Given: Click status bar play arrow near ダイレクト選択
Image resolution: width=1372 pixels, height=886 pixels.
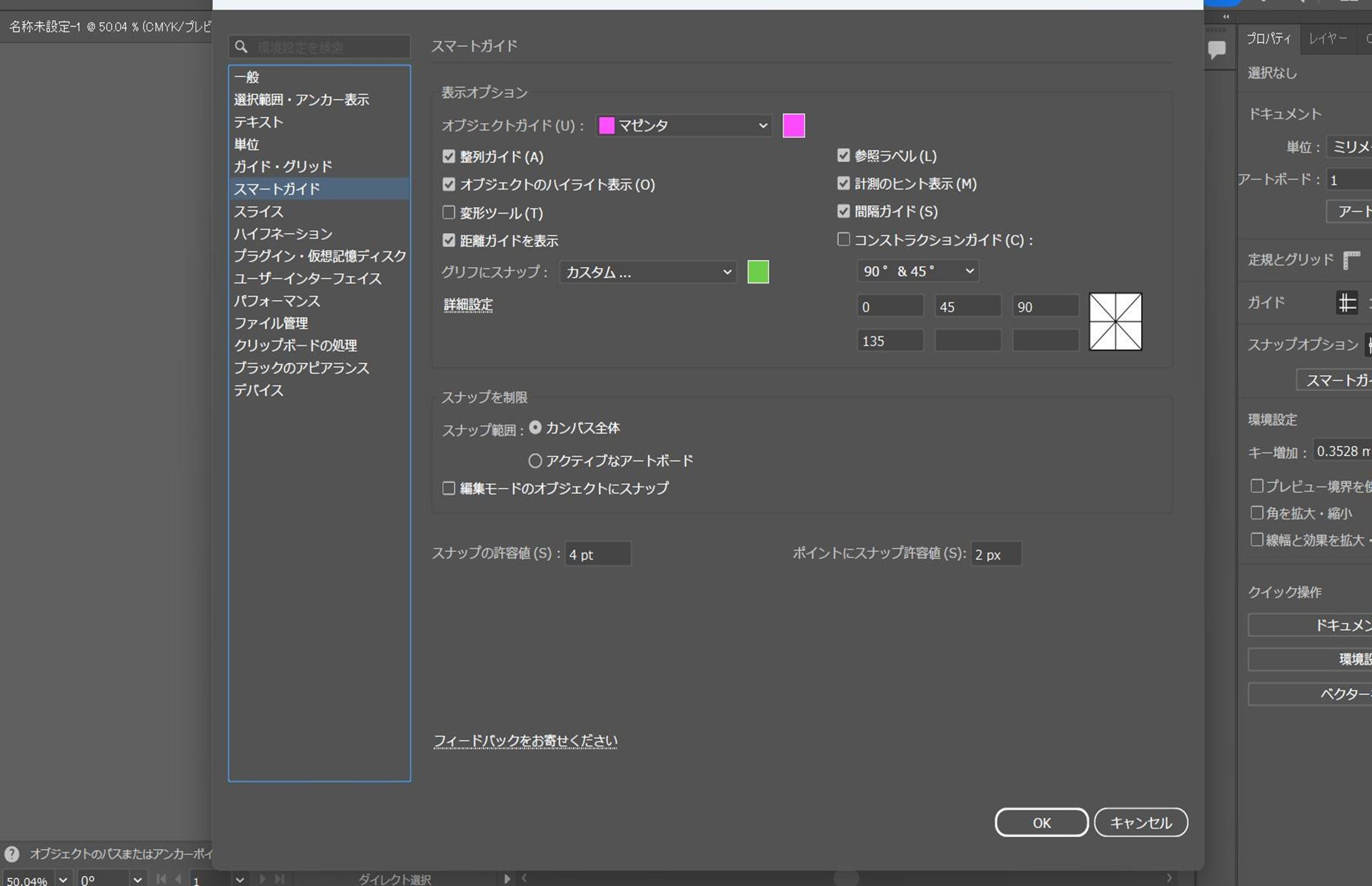Looking at the screenshot, I should (507, 879).
